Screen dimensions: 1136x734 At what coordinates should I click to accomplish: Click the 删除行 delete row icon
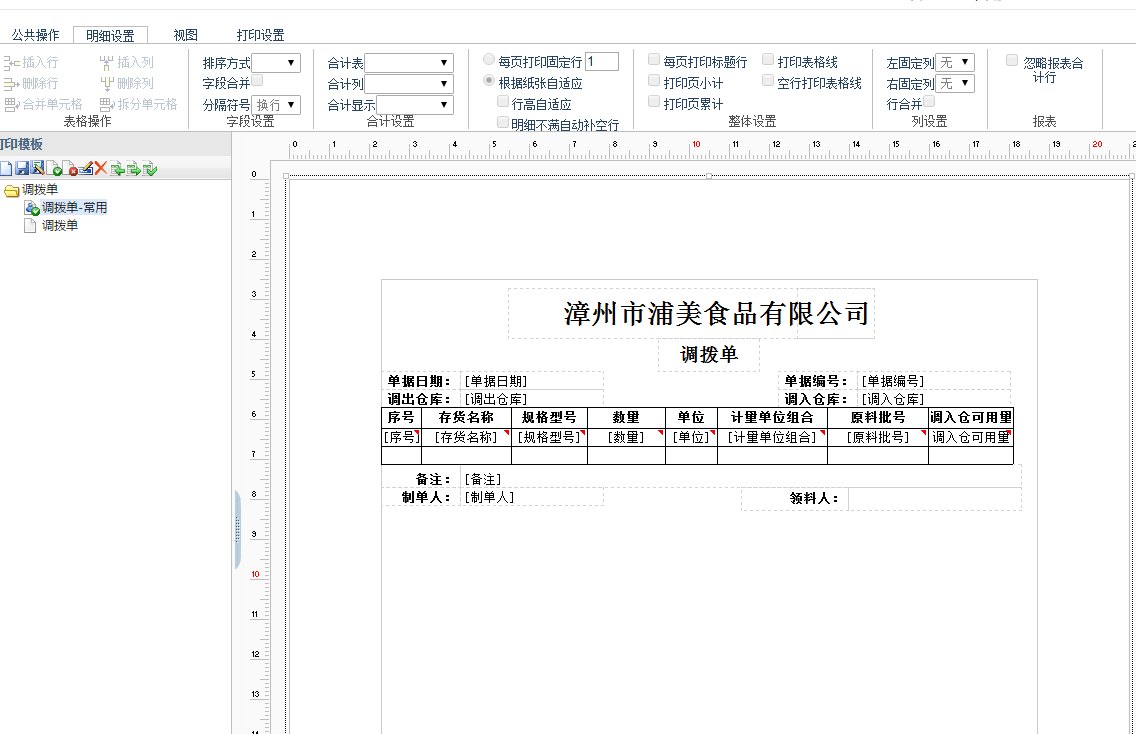(x=12, y=84)
